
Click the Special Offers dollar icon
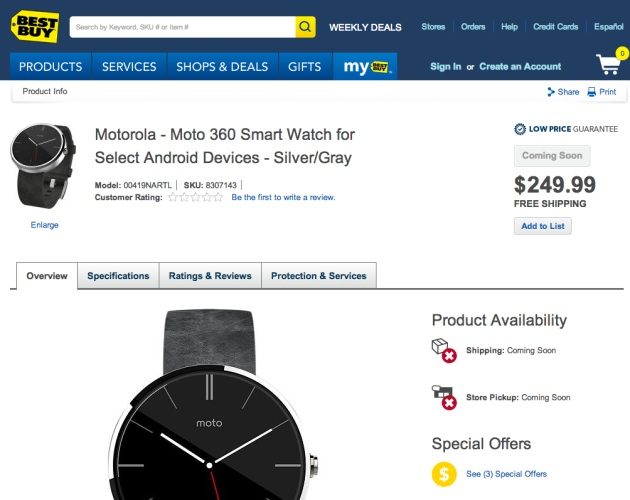click(x=444, y=474)
